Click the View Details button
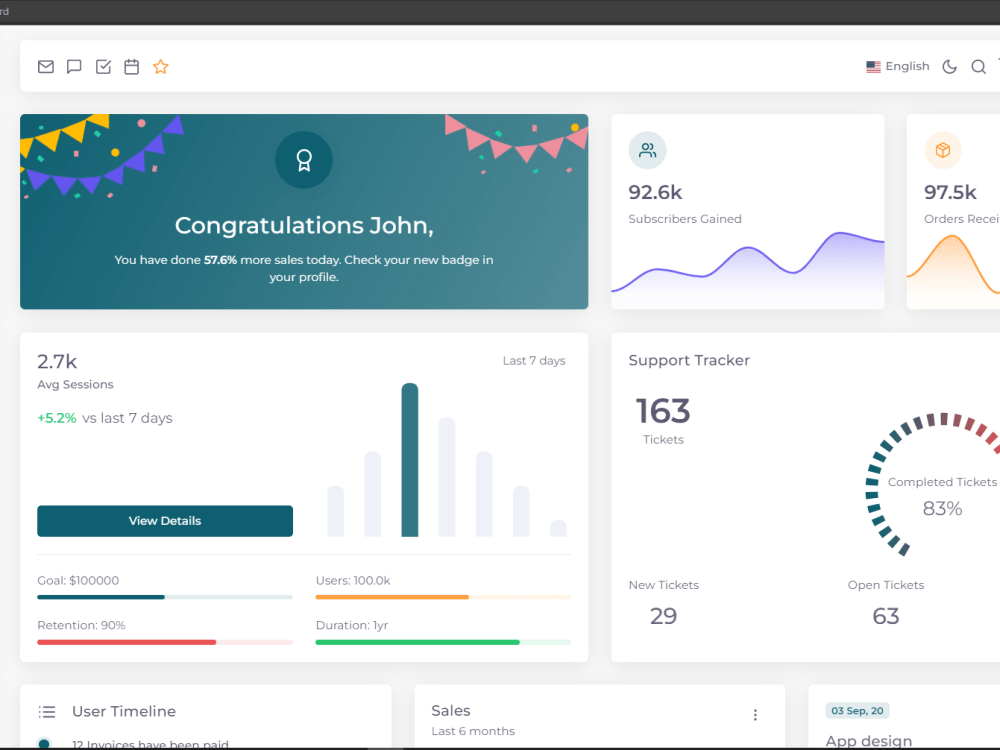 coord(165,521)
